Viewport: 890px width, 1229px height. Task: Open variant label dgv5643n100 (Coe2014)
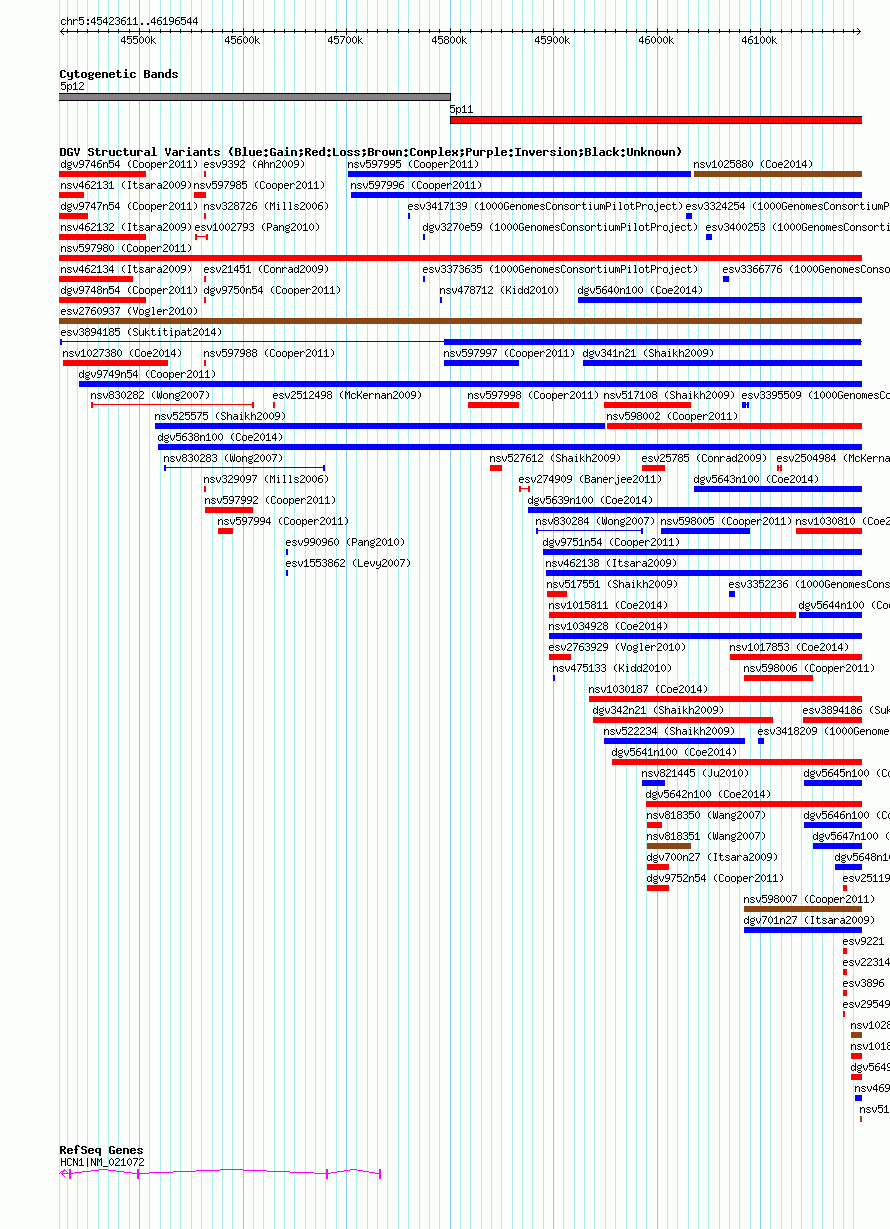click(x=756, y=479)
